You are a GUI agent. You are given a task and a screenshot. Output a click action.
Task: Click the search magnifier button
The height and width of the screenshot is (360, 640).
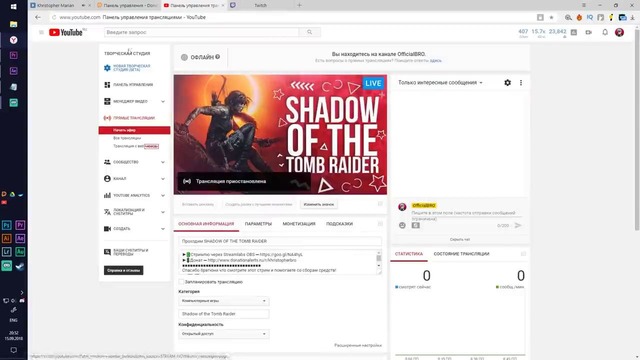pos(309,32)
